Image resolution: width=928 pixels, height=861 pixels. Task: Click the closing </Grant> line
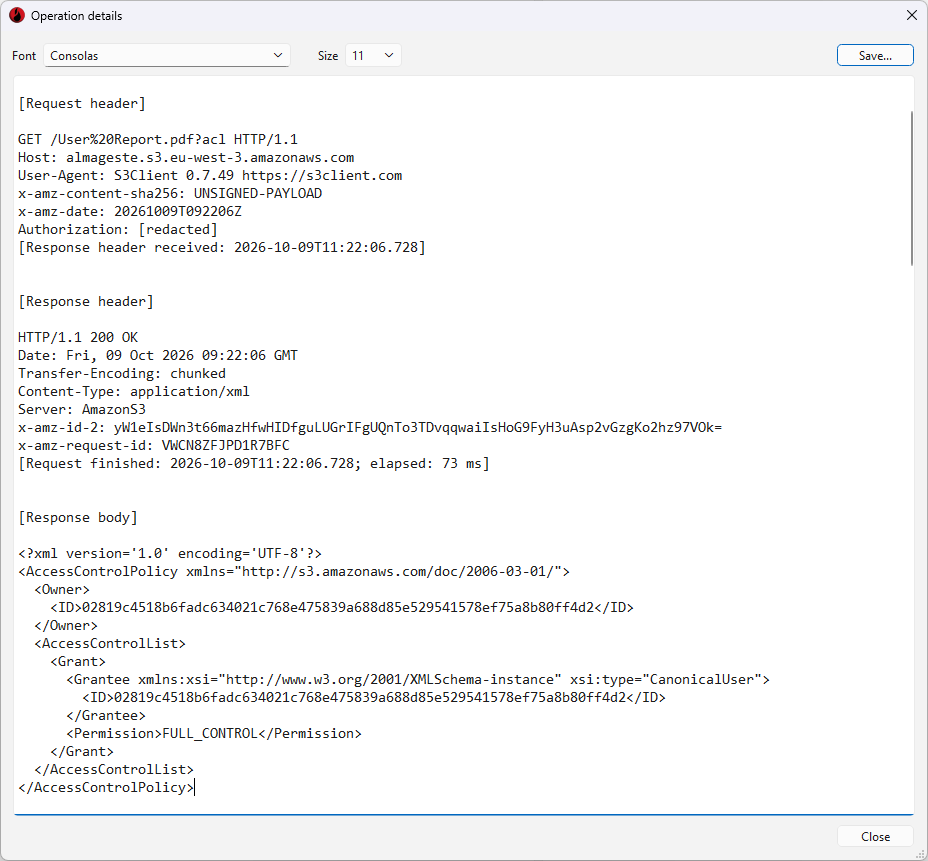pos(82,752)
